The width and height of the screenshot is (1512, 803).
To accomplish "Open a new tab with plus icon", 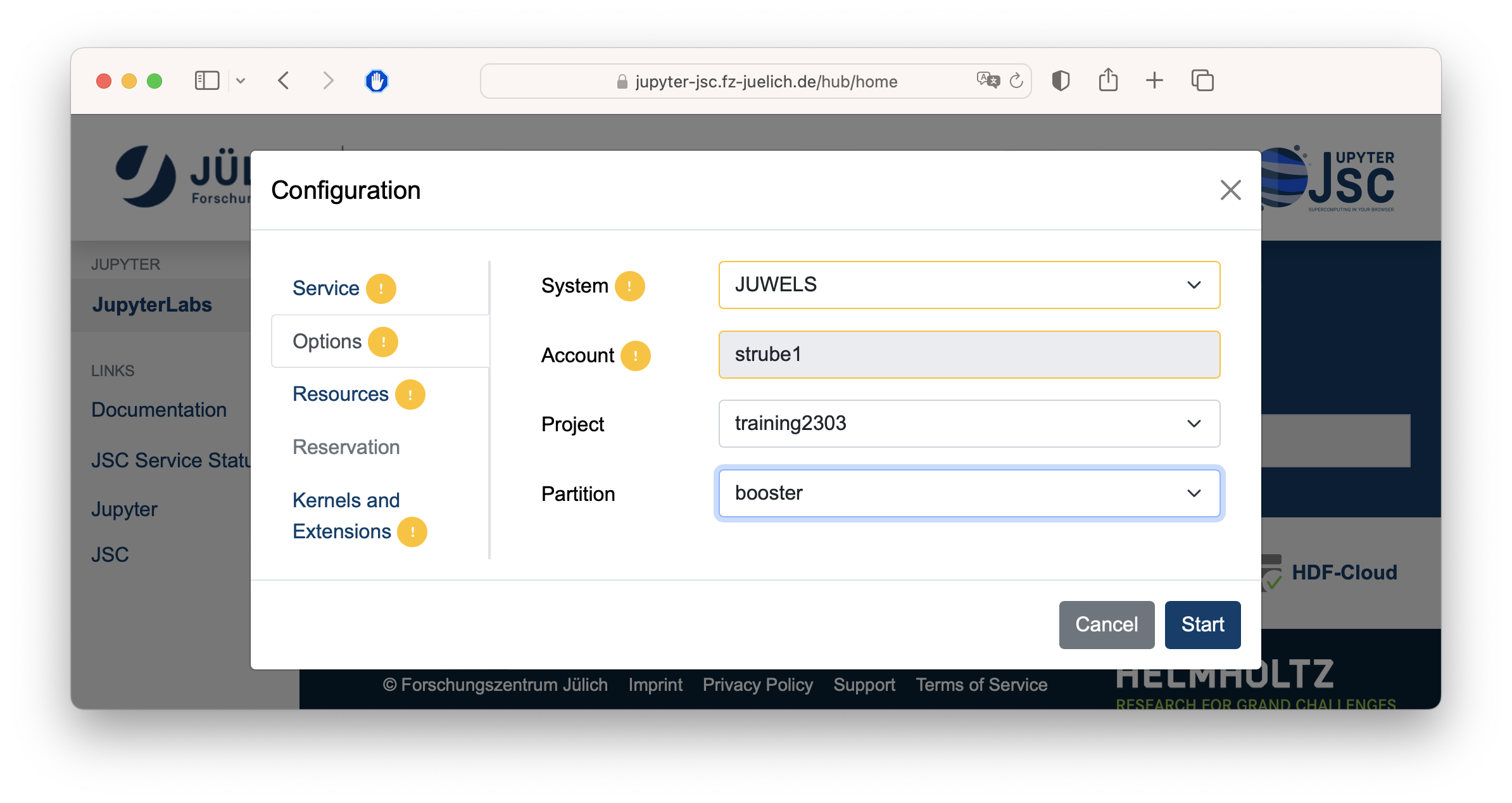I will [1154, 80].
